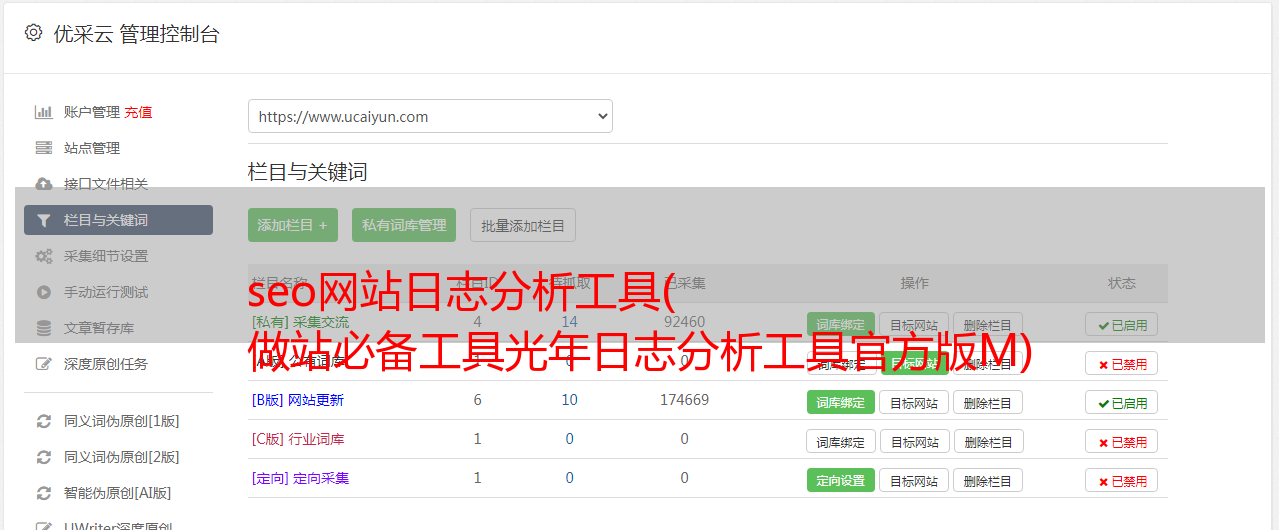The image size is (1279, 530).
Task: Click the 优采云 管理控制台 header title
Action: coord(136,34)
